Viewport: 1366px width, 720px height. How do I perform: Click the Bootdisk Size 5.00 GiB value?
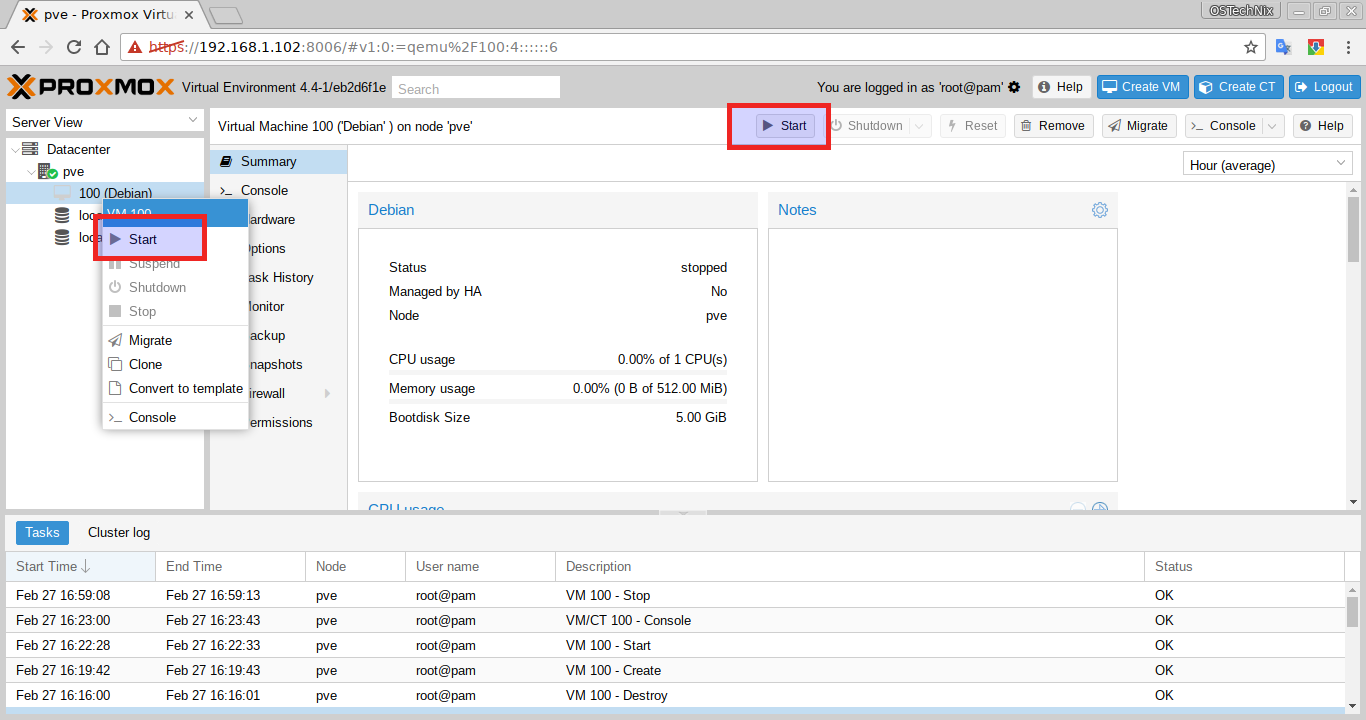tap(701, 417)
